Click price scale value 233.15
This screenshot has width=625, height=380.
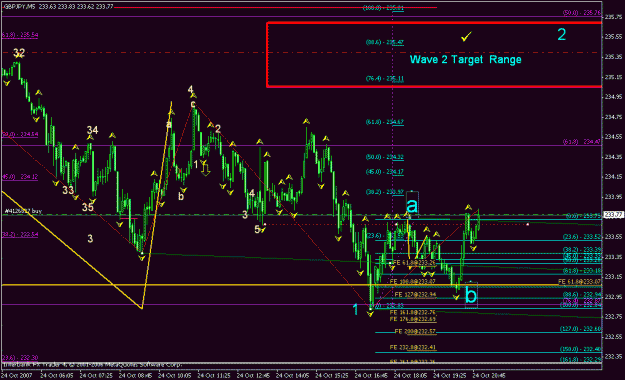pos(613,277)
